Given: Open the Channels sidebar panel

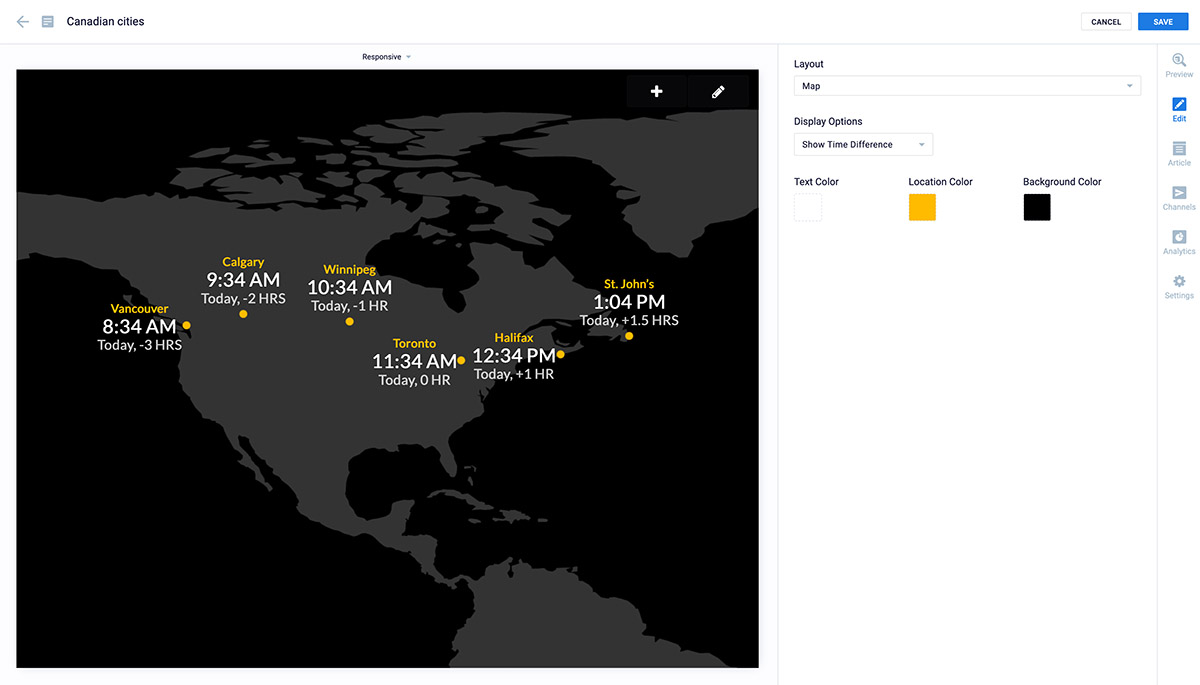Looking at the screenshot, I should tap(1179, 198).
